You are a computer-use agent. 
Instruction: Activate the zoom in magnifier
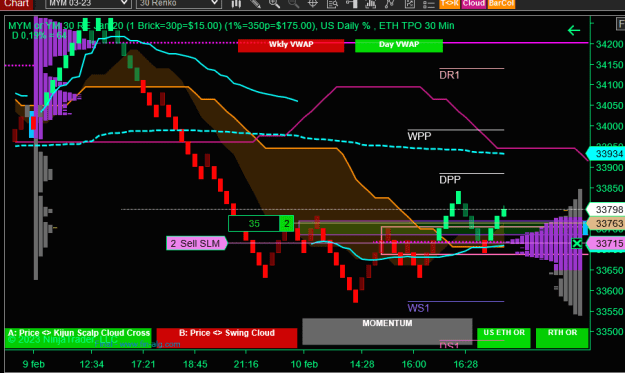274,4
